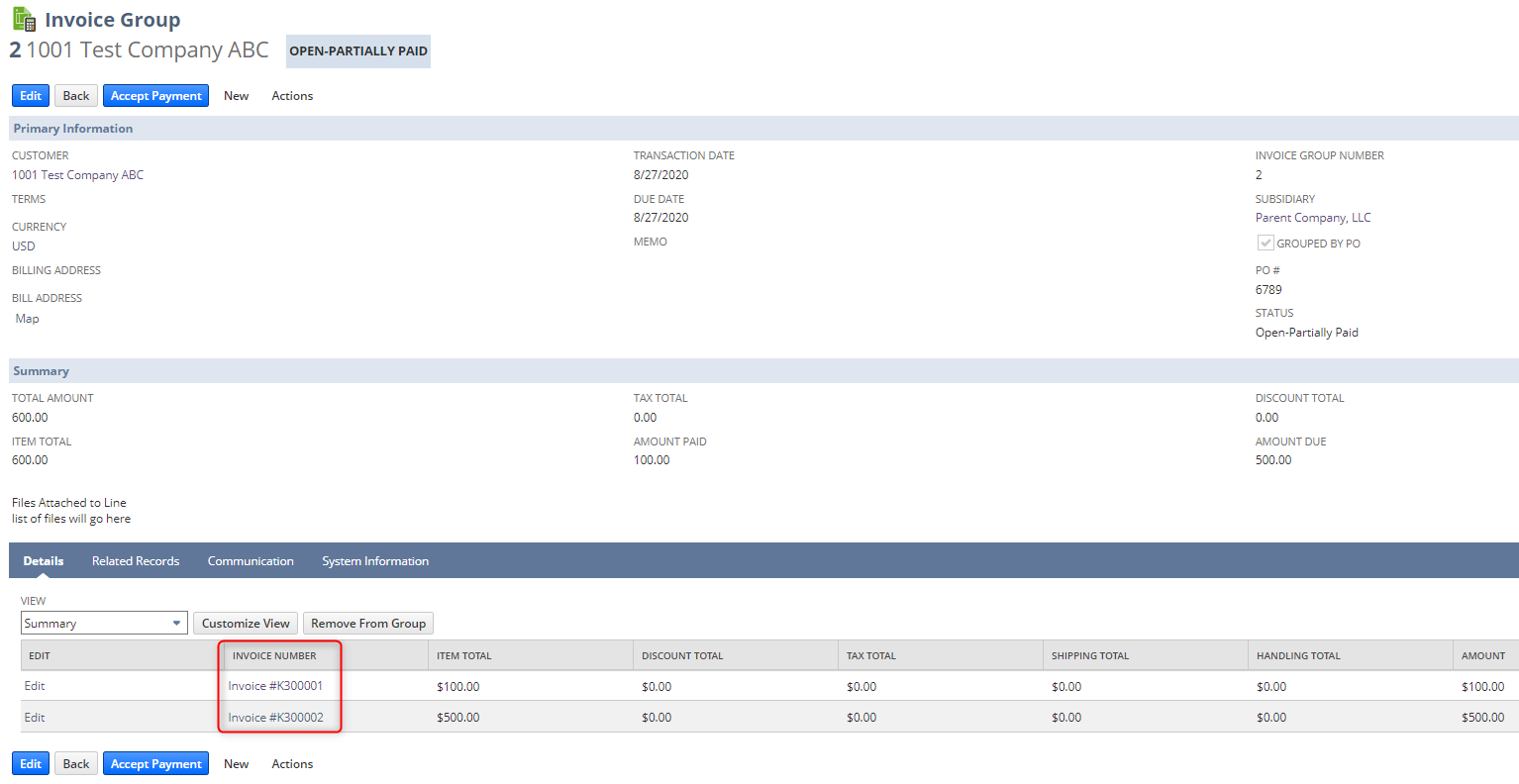Image resolution: width=1519 pixels, height=784 pixels.
Task: Open the Summary view dropdown
Action: (x=104, y=623)
